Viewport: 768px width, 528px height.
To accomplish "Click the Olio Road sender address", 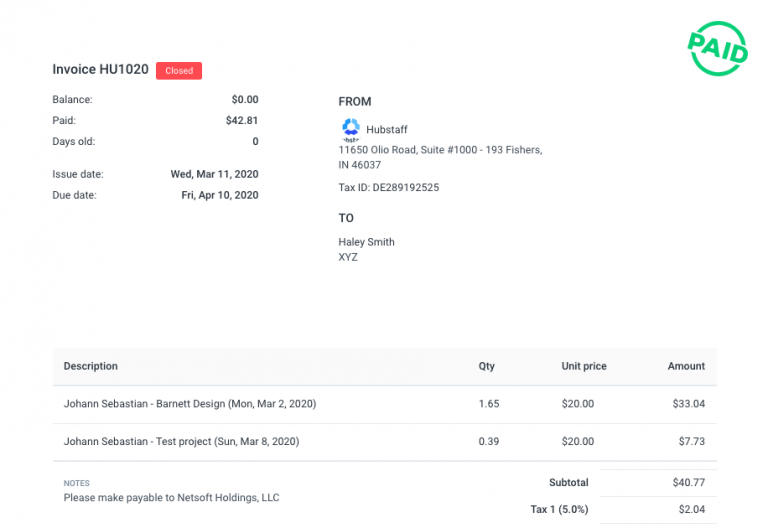I will point(440,150).
